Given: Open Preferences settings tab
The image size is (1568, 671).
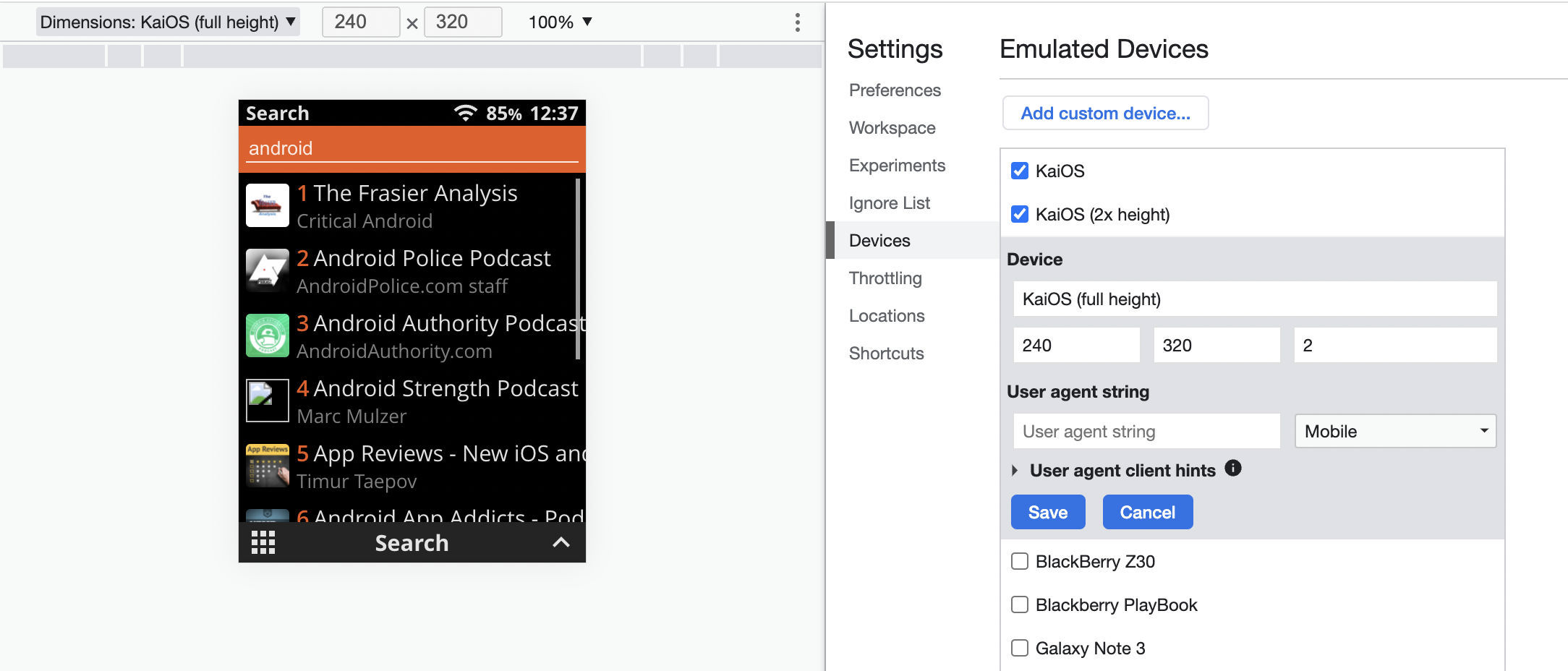Looking at the screenshot, I should point(895,90).
